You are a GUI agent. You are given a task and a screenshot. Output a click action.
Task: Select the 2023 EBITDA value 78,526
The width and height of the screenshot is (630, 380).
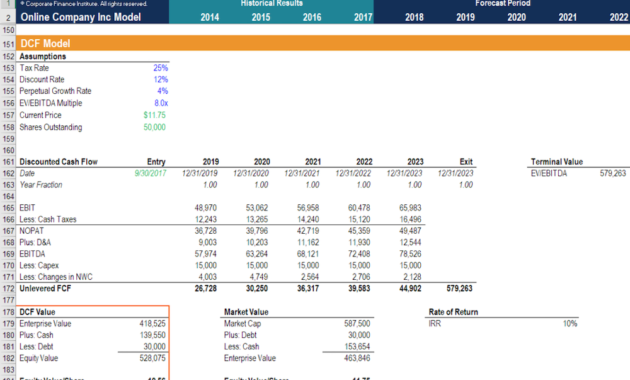[410, 254]
